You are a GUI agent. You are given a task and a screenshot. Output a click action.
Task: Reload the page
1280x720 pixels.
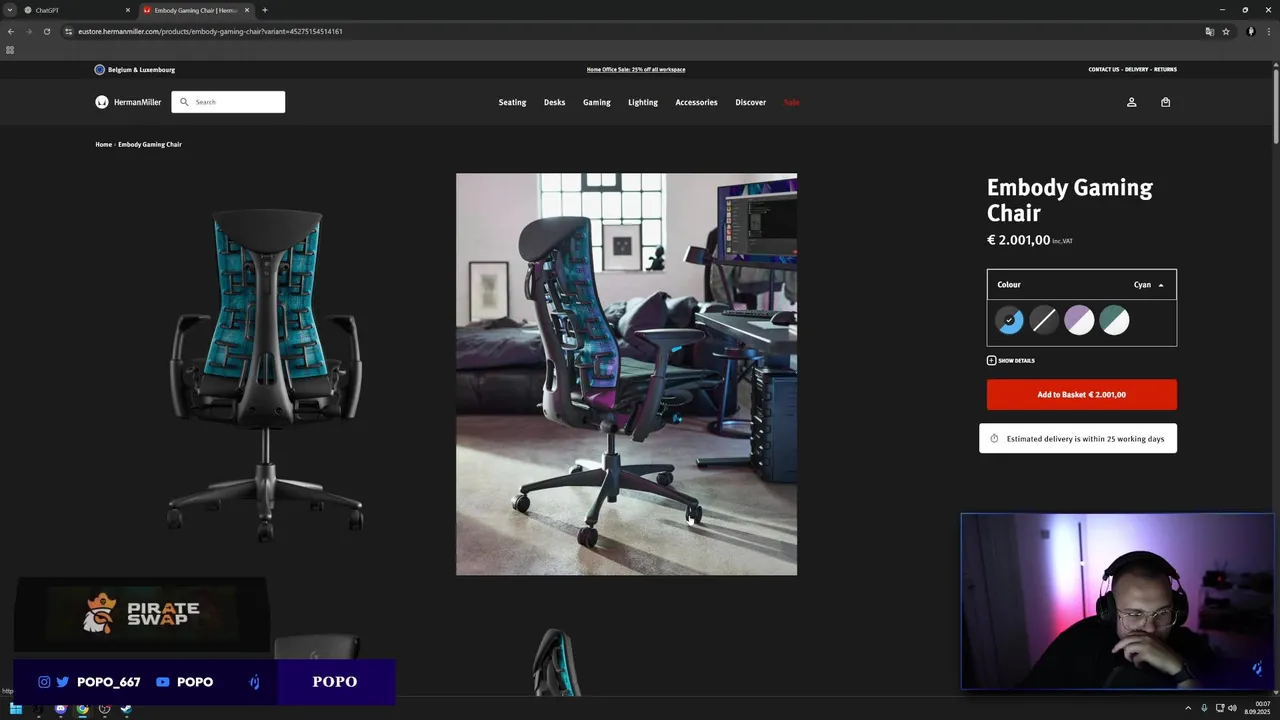click(x=47, y=31)
